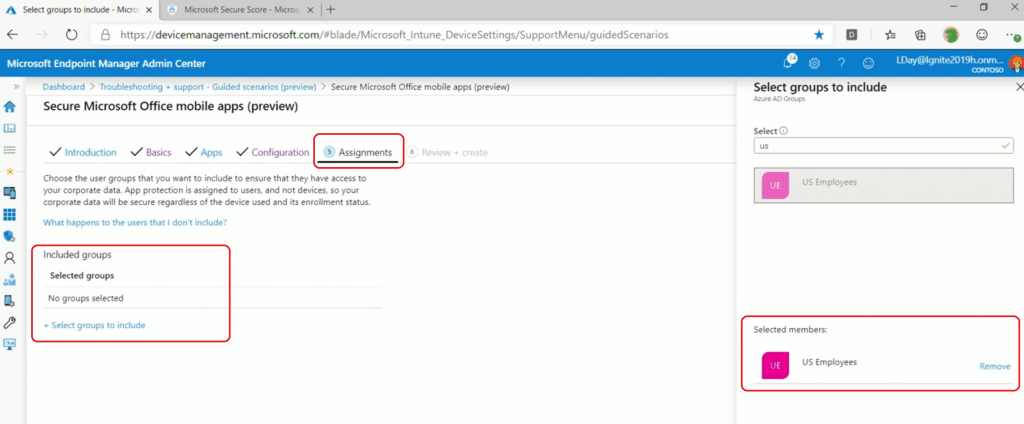
Task: Click '+ Select groups to include' link
Action: tap(94, 325)
